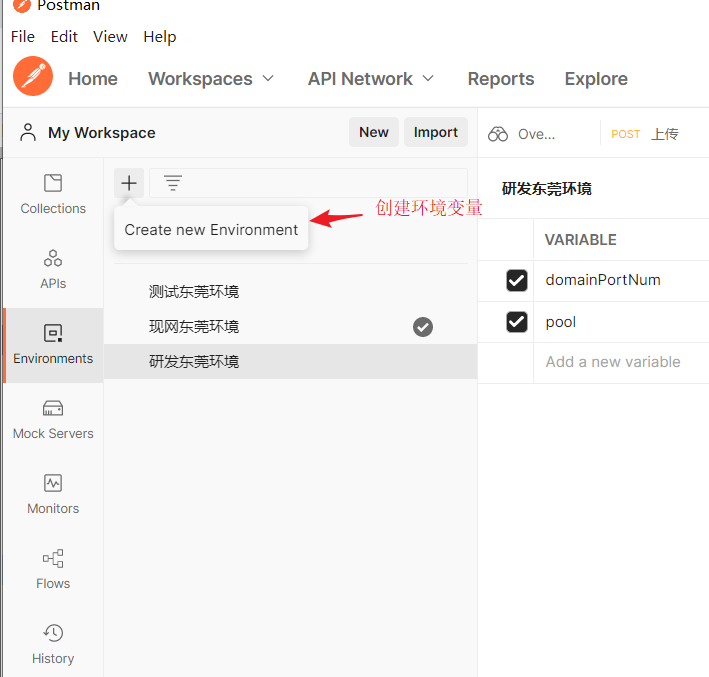Open the Edit menu

coord(64,37)
